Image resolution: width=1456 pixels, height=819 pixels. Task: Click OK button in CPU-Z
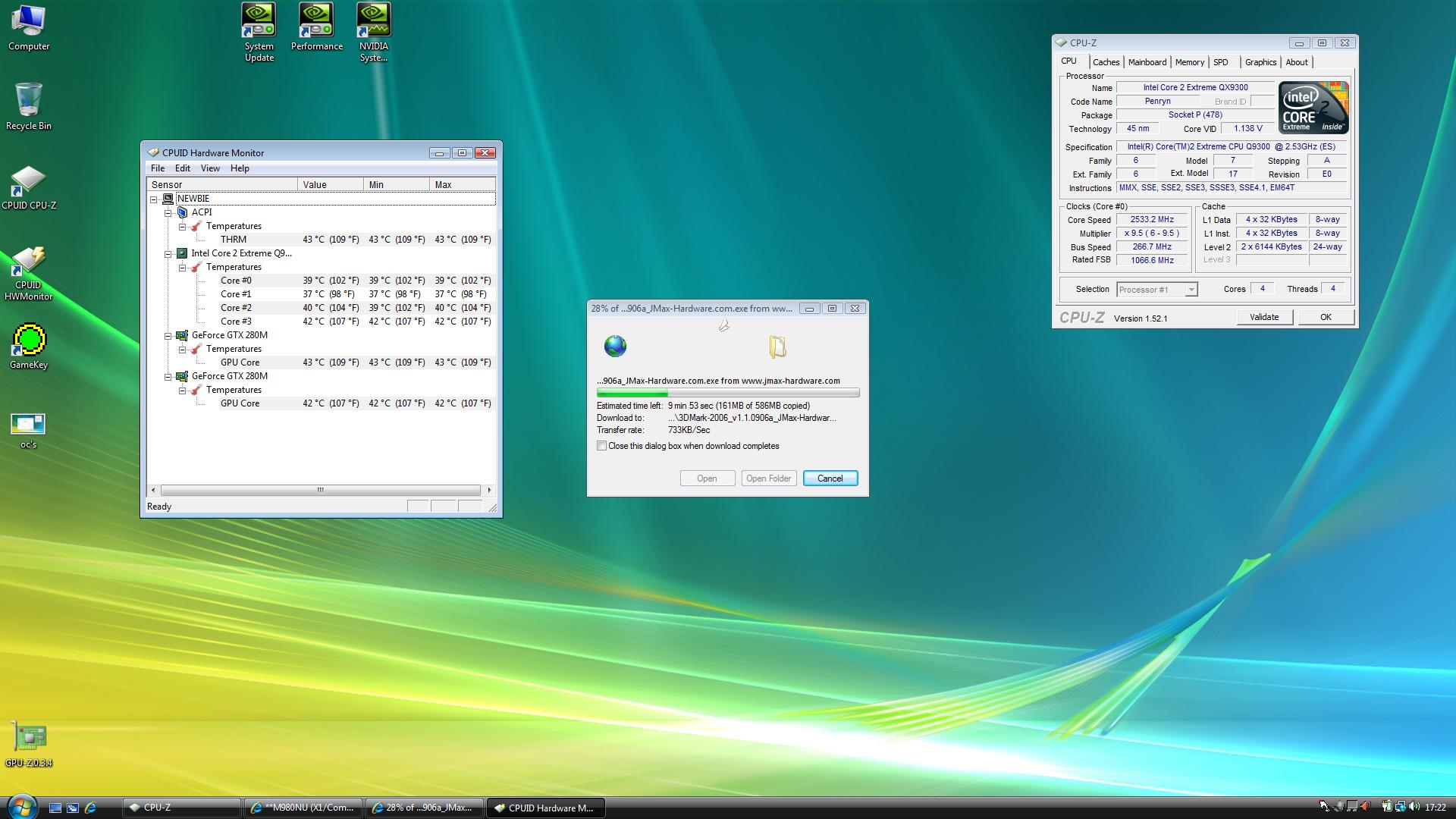1326,318
